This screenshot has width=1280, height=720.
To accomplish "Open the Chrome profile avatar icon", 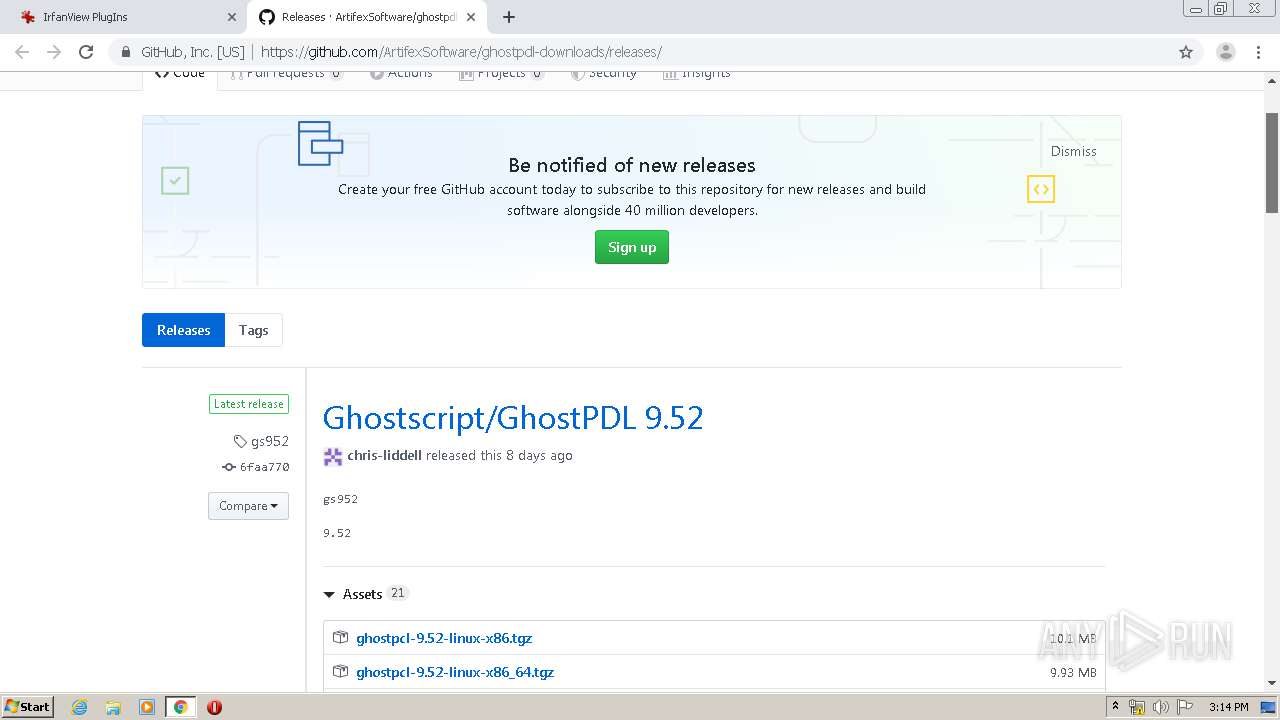I will coord(1226,52).
